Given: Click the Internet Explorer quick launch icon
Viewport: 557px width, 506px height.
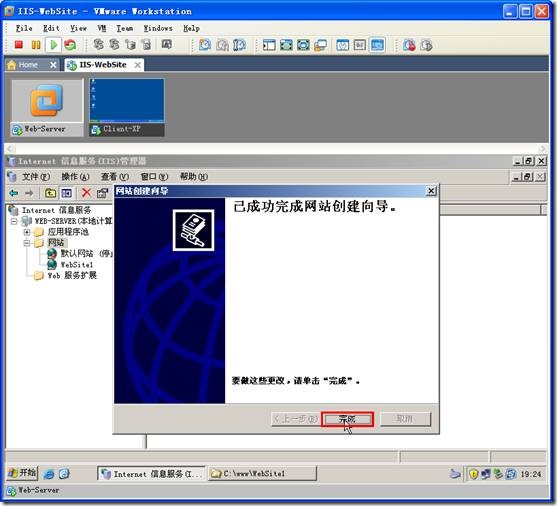Looking at the screenshot, I should pyautogui.click(x=49, y=474).
